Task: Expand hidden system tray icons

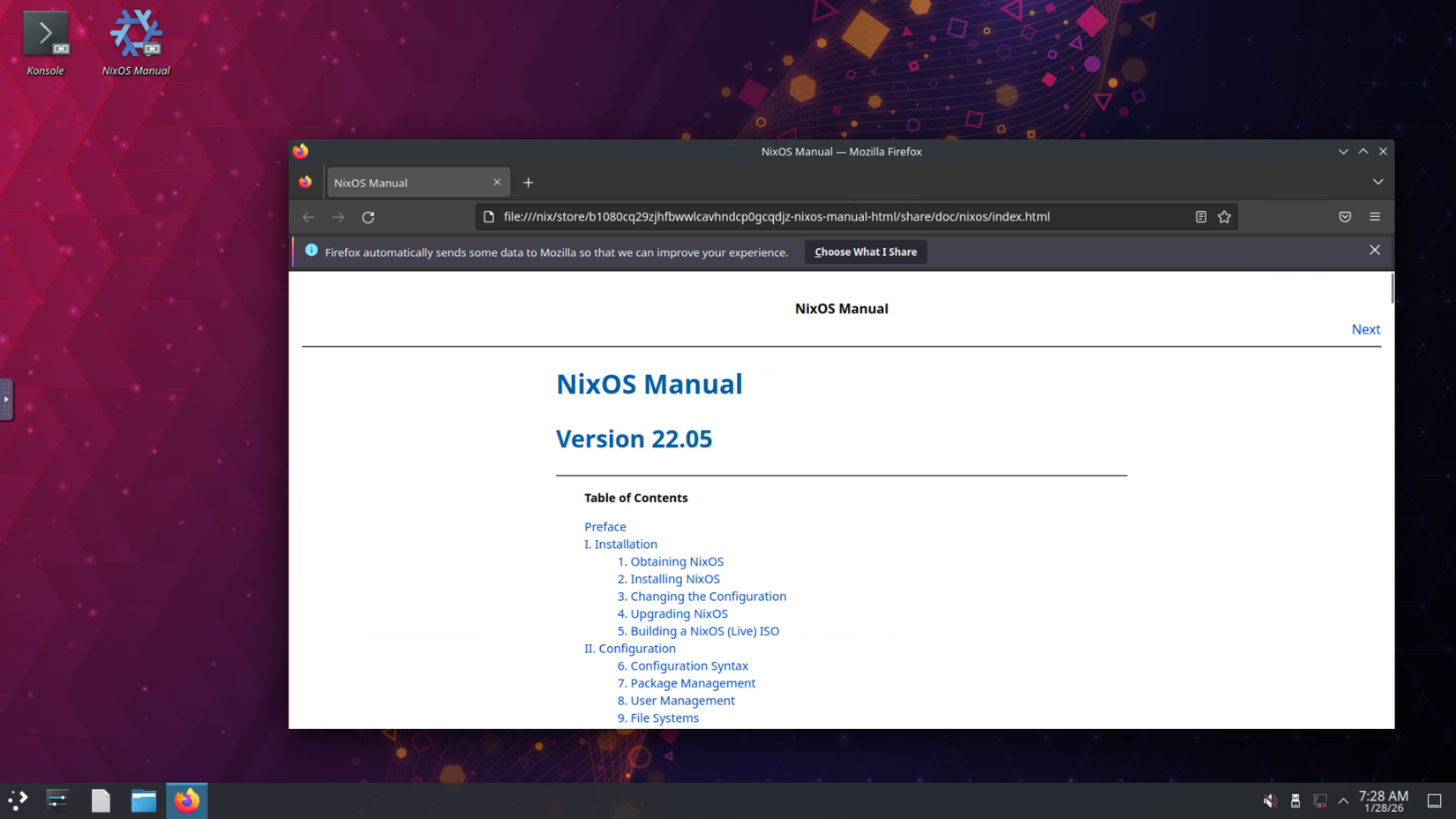Action: 1343,800
